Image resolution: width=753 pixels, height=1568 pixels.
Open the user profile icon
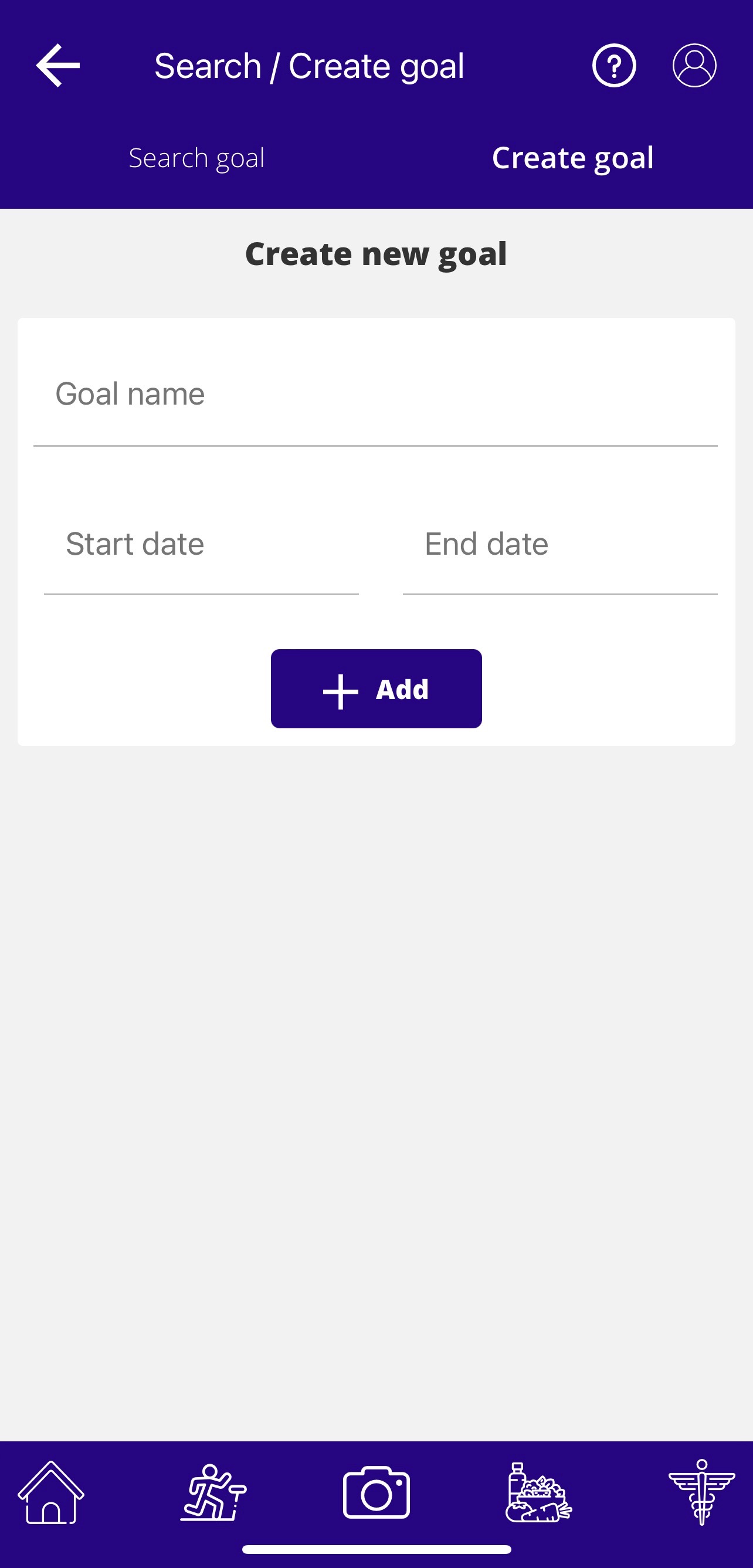694,66
